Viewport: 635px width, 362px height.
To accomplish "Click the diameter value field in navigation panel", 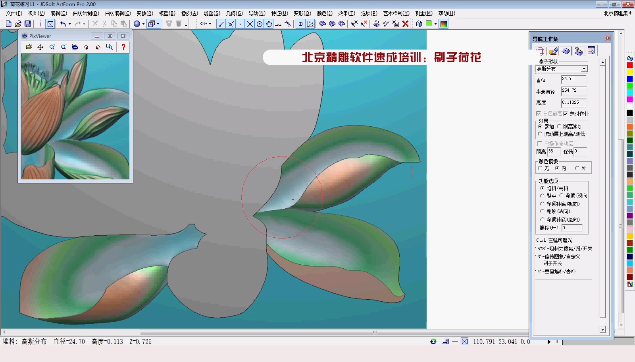I will [x=573, y=80].
